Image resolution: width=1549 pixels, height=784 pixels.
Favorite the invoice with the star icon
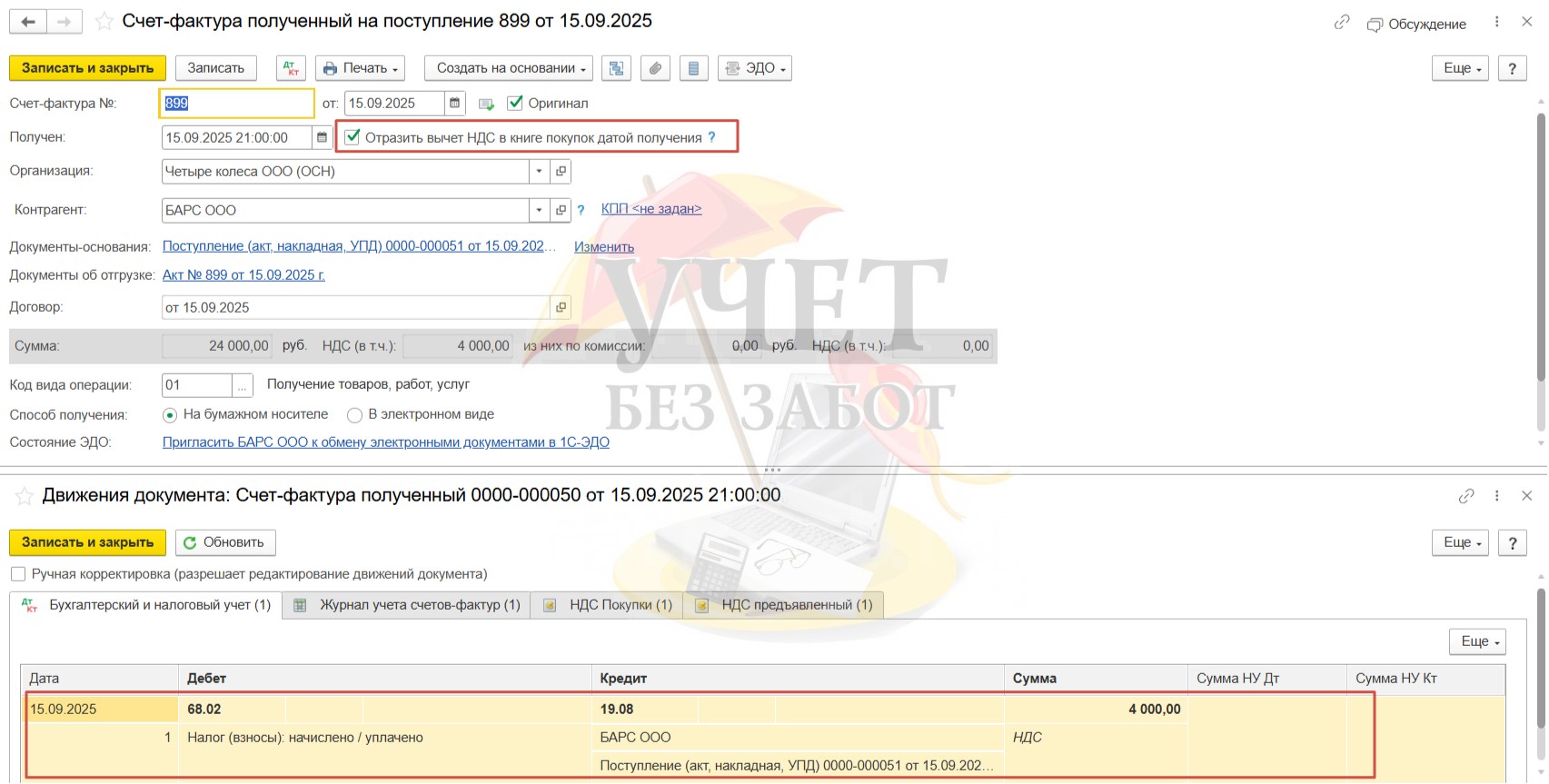(x=104, y=22)
